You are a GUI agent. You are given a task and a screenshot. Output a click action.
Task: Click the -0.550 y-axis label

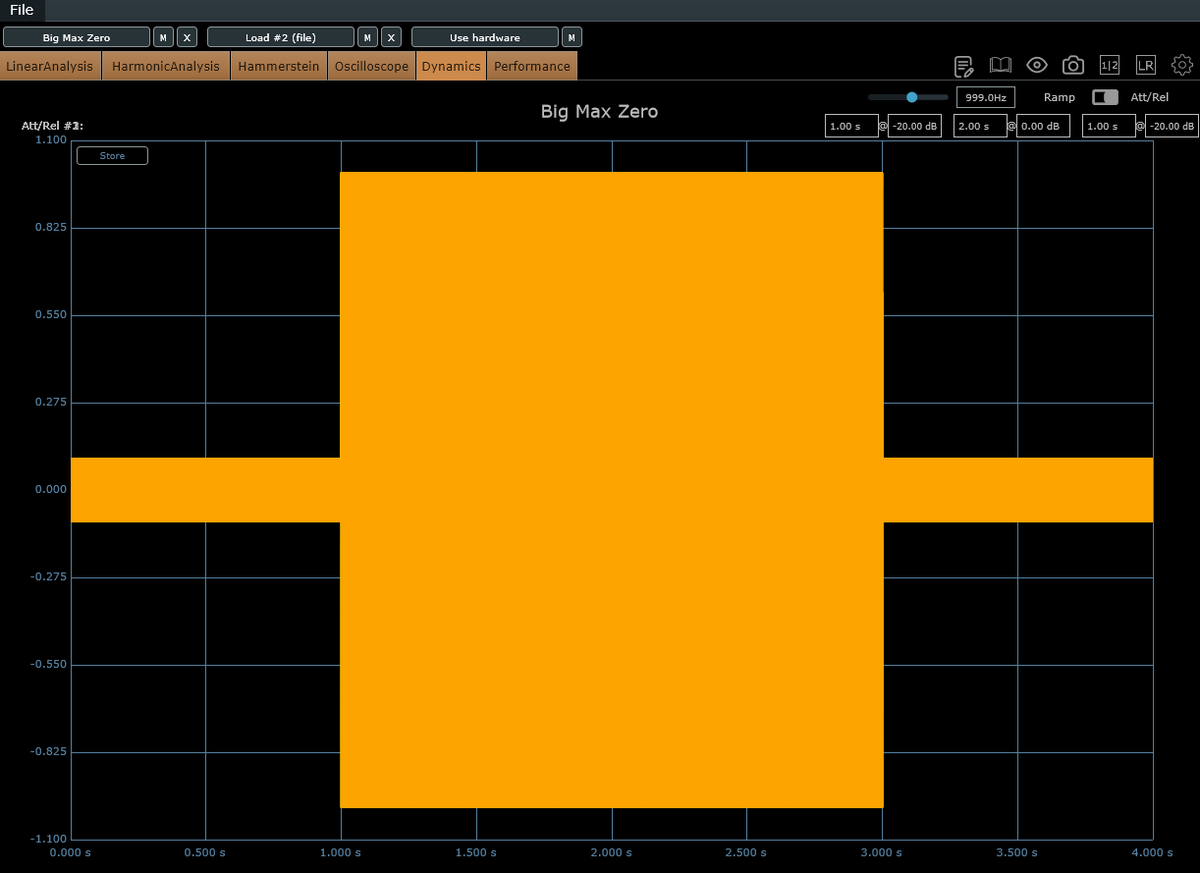[48, 664]
